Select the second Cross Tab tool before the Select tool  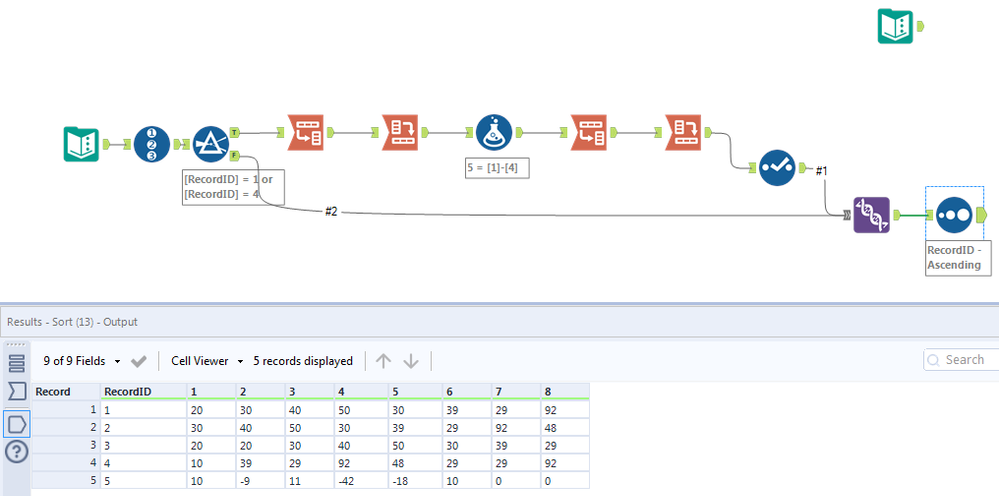pyautogui.click(x=682, y=132)
